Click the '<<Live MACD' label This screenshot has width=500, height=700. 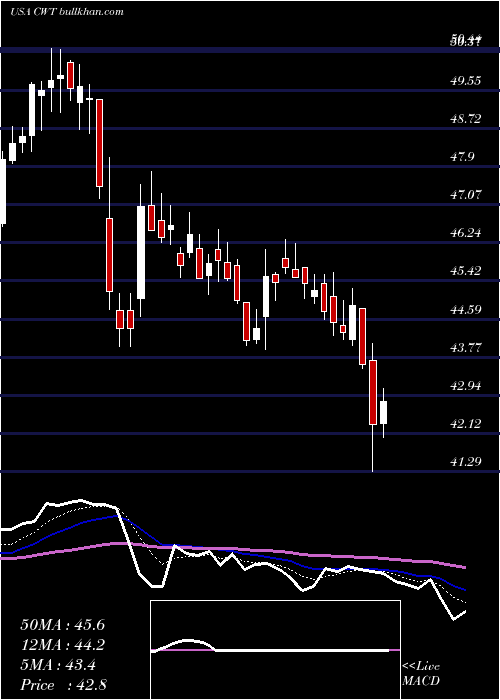(x=421, y=674)
